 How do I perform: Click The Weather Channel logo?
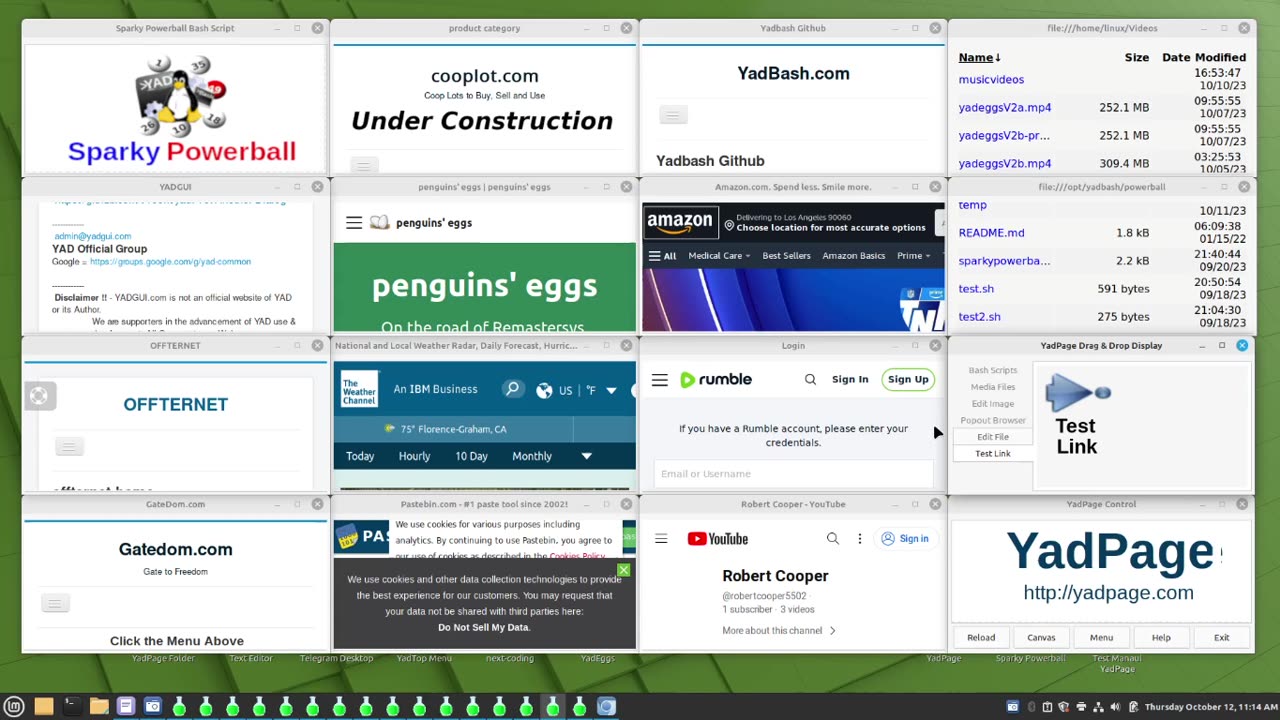click(359, 390)
